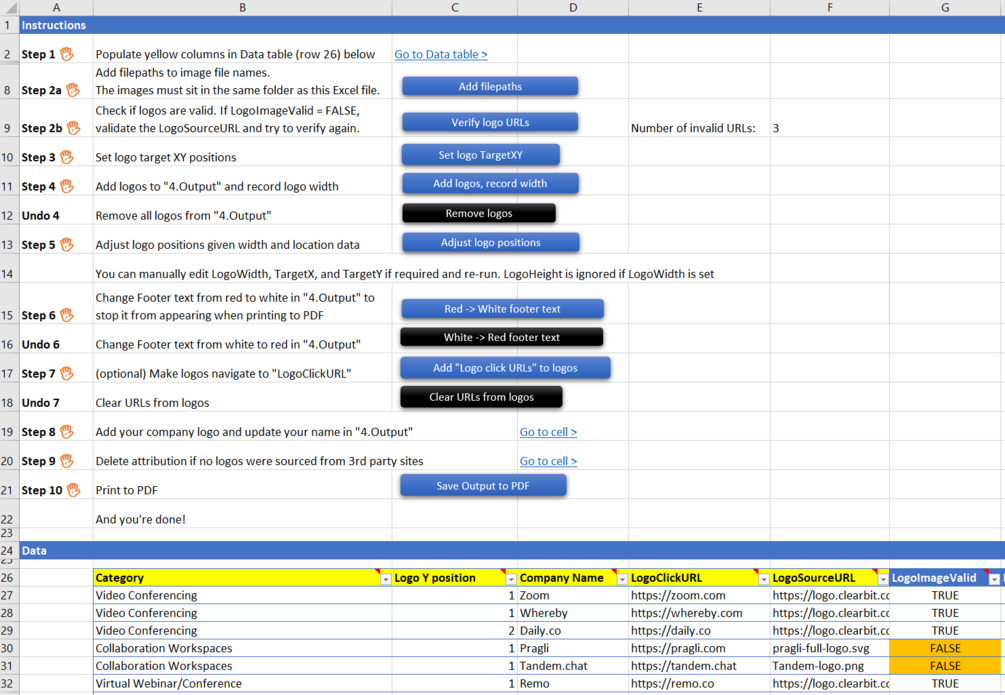Select row 26 header
This screenshot has width=1005, height=695.
click(x=10, y=578)
